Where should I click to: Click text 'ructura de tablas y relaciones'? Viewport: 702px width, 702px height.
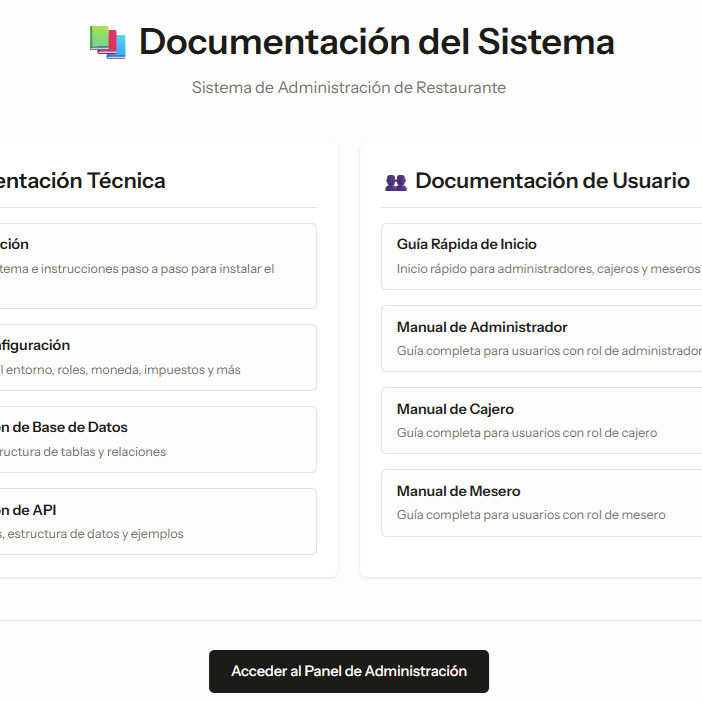click(83, 452)
